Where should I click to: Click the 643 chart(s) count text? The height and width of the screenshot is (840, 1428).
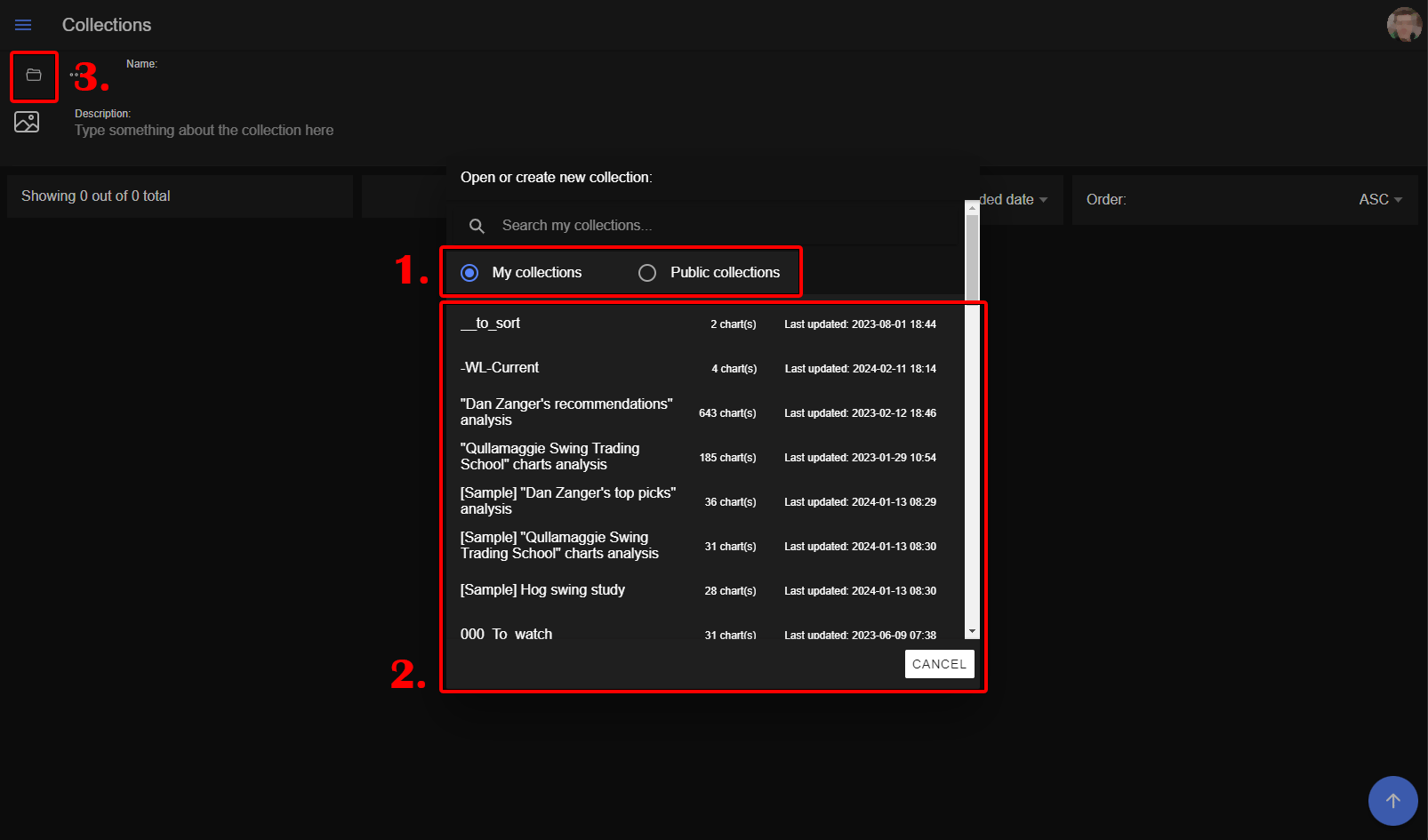click(x=727, y=413)
